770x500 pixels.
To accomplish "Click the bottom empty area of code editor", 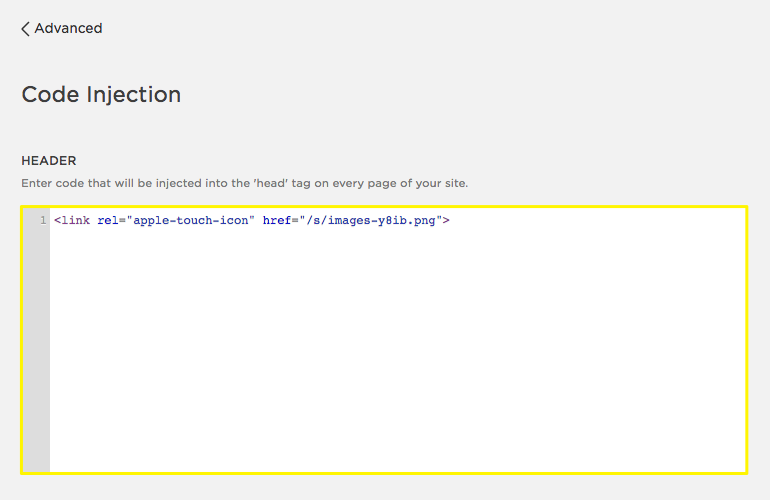I will tap(397, 450).
